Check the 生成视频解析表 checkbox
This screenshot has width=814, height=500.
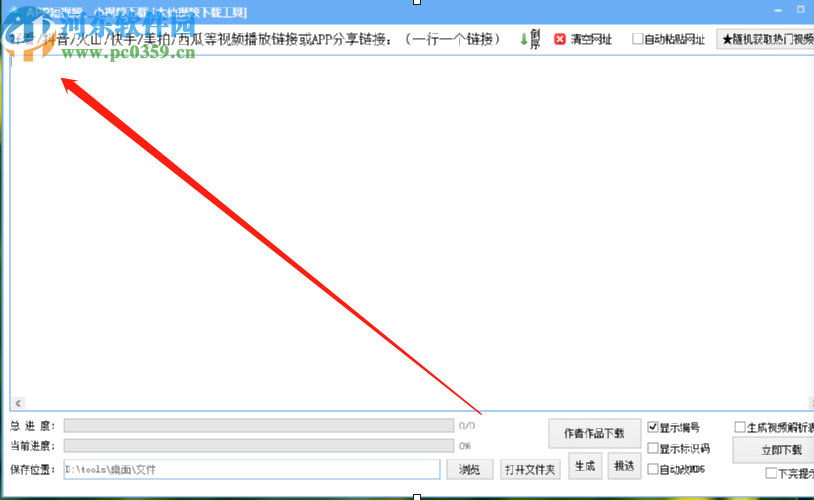tap(740, 427)
